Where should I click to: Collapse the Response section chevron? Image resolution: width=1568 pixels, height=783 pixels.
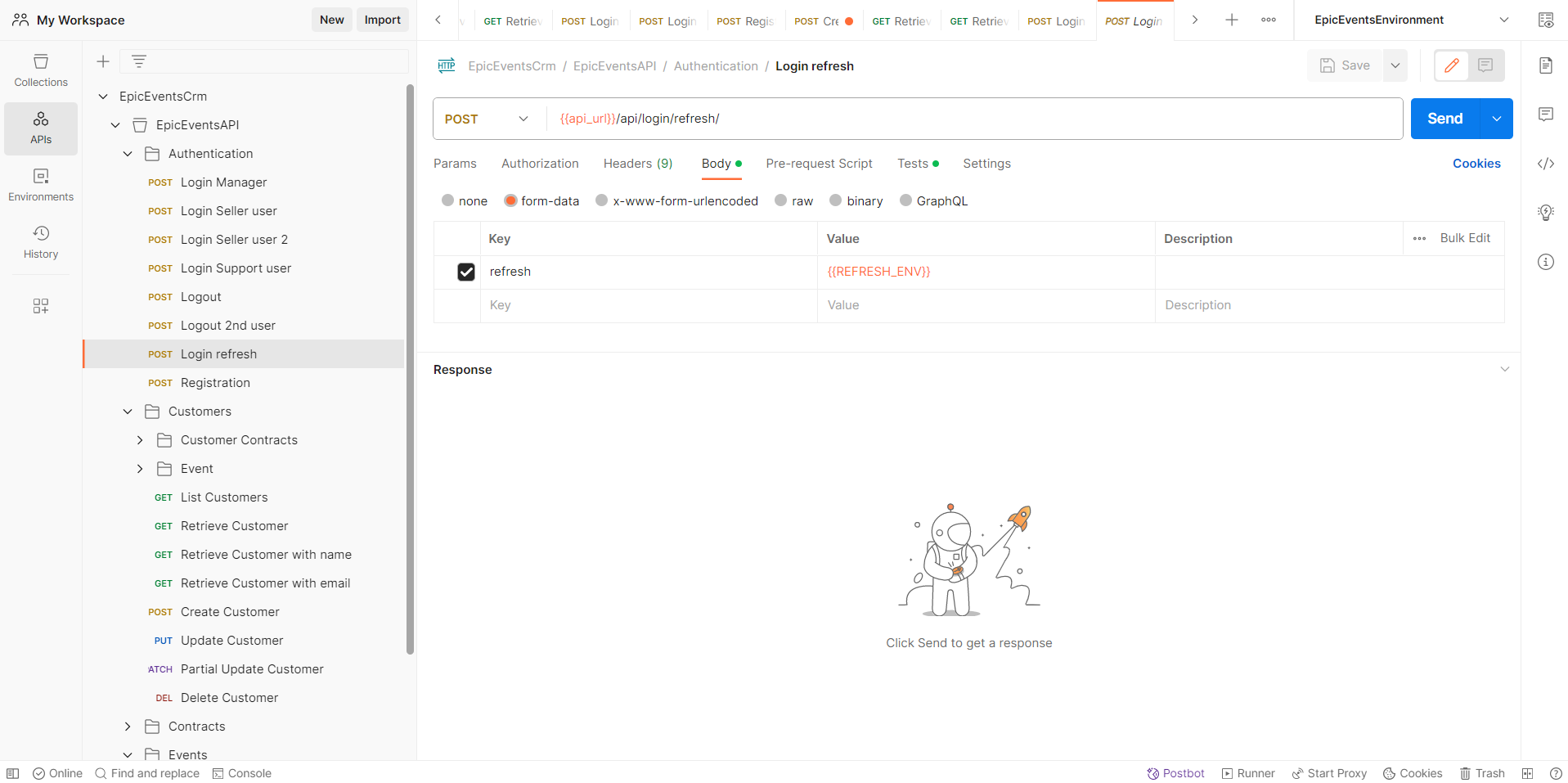1504,370
